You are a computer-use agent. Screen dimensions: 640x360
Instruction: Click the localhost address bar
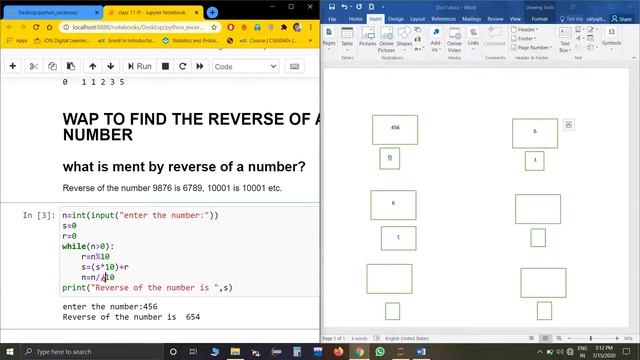click(x=139, y=27)
